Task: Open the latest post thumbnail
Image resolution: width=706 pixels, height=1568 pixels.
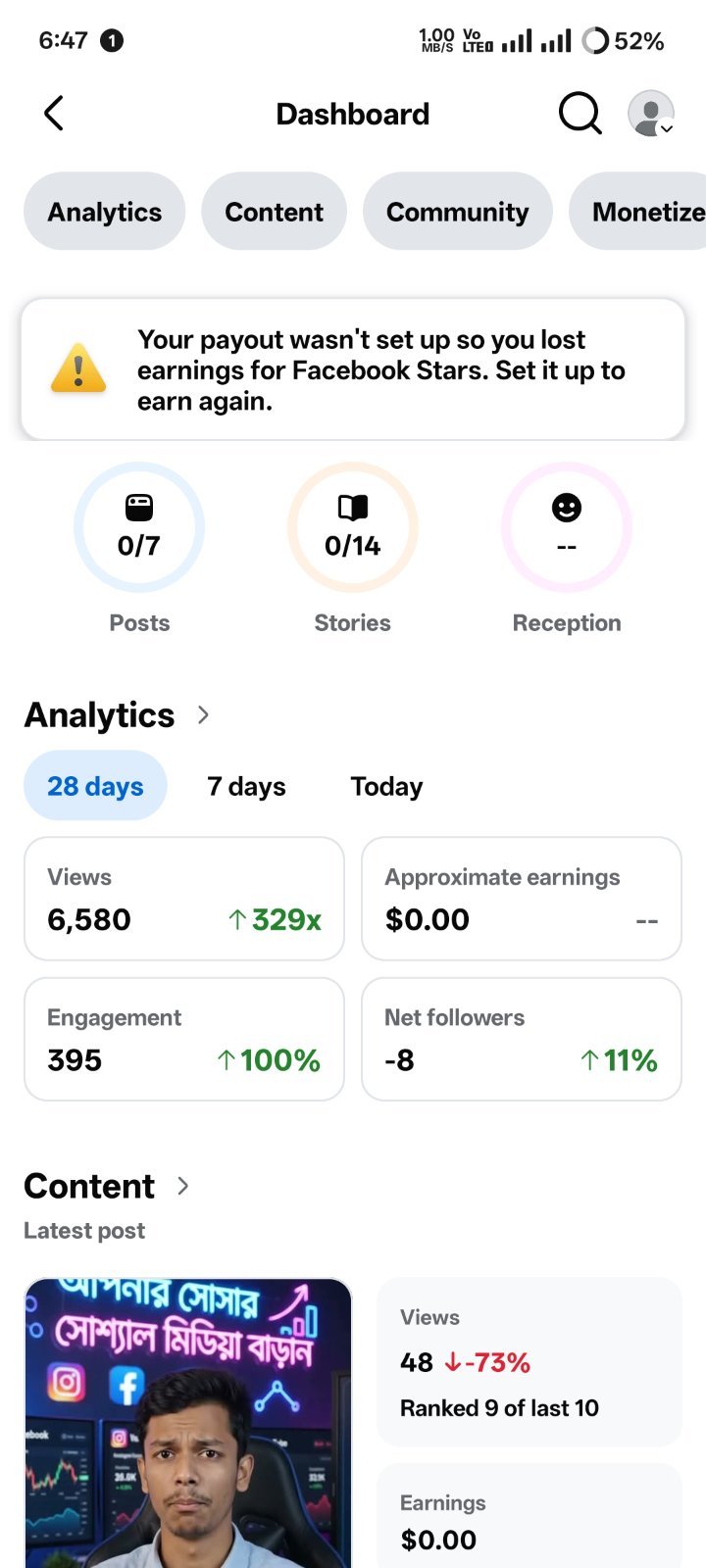Action: tap(188, 1423)
